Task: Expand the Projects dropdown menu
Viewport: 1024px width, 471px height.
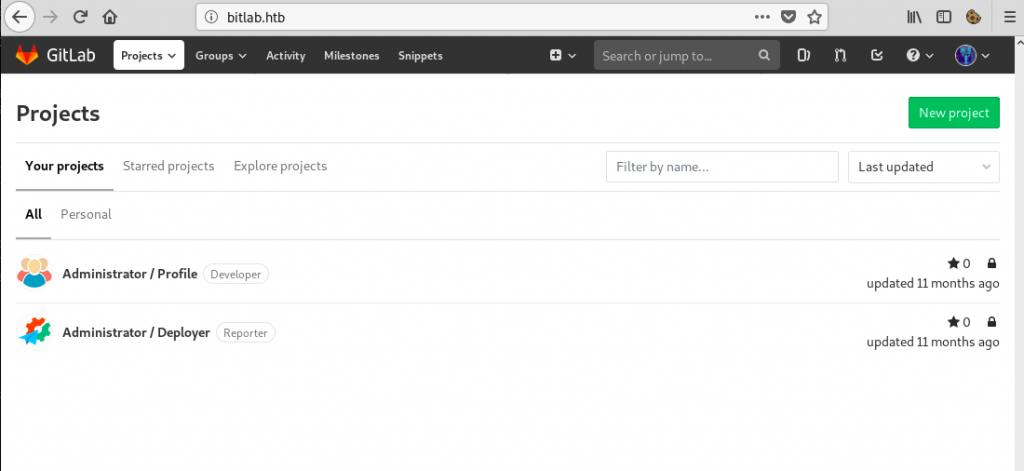Action: 149,56
